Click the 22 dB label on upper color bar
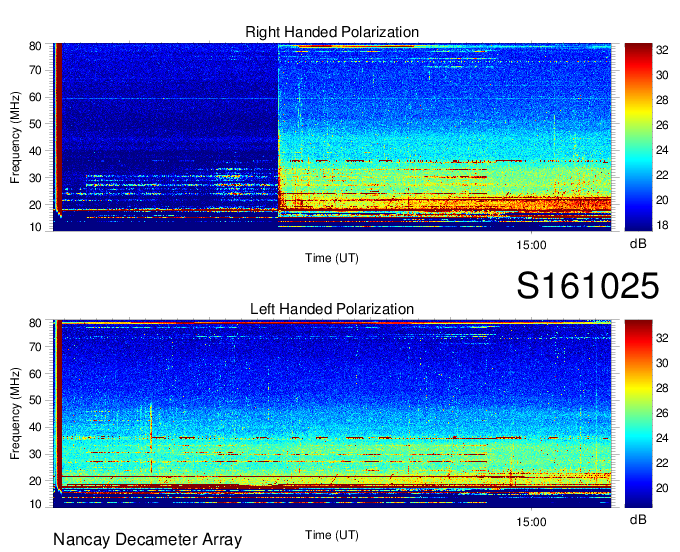 (662, 175)
